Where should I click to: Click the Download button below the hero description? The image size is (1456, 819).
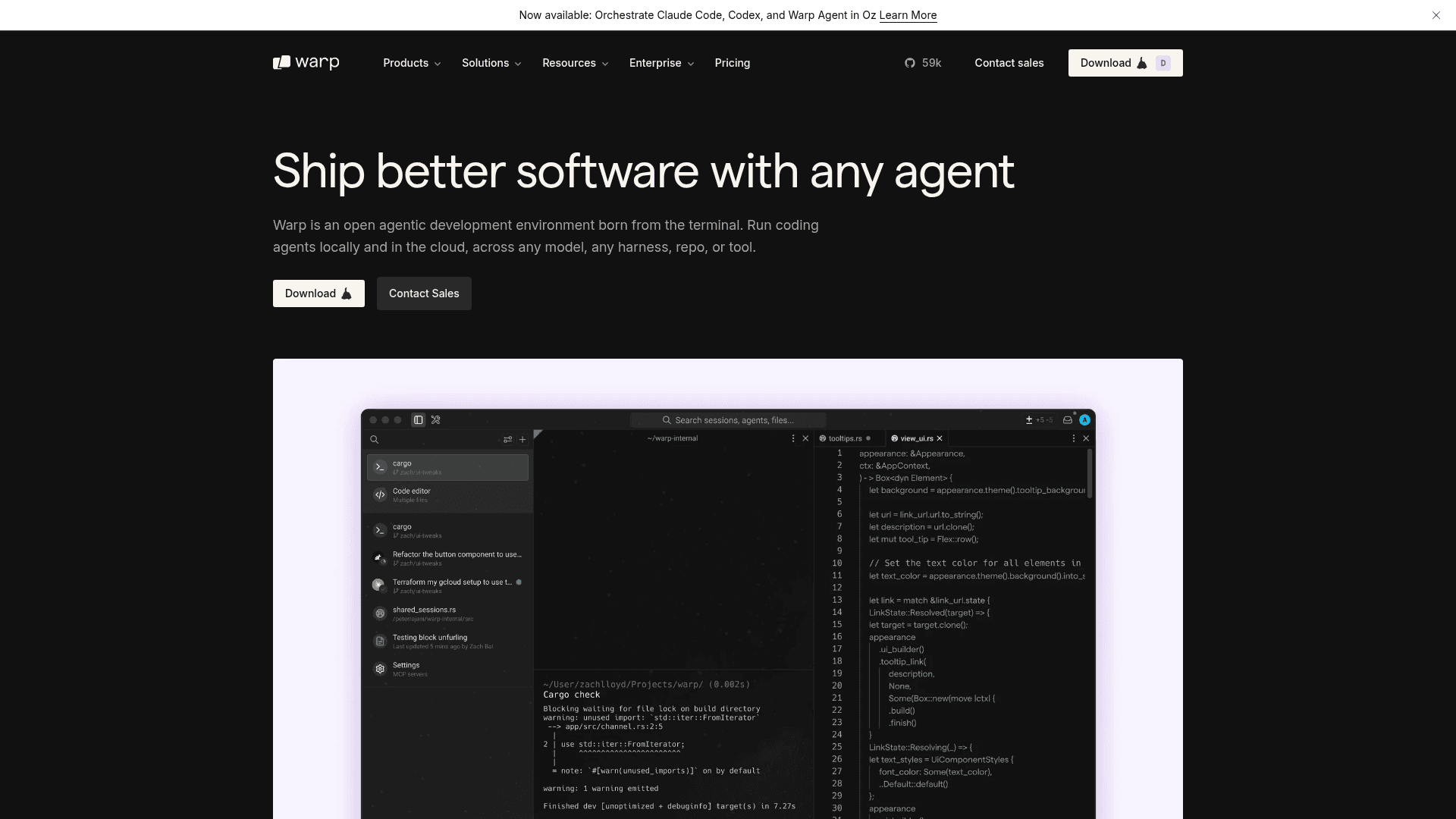318,293
